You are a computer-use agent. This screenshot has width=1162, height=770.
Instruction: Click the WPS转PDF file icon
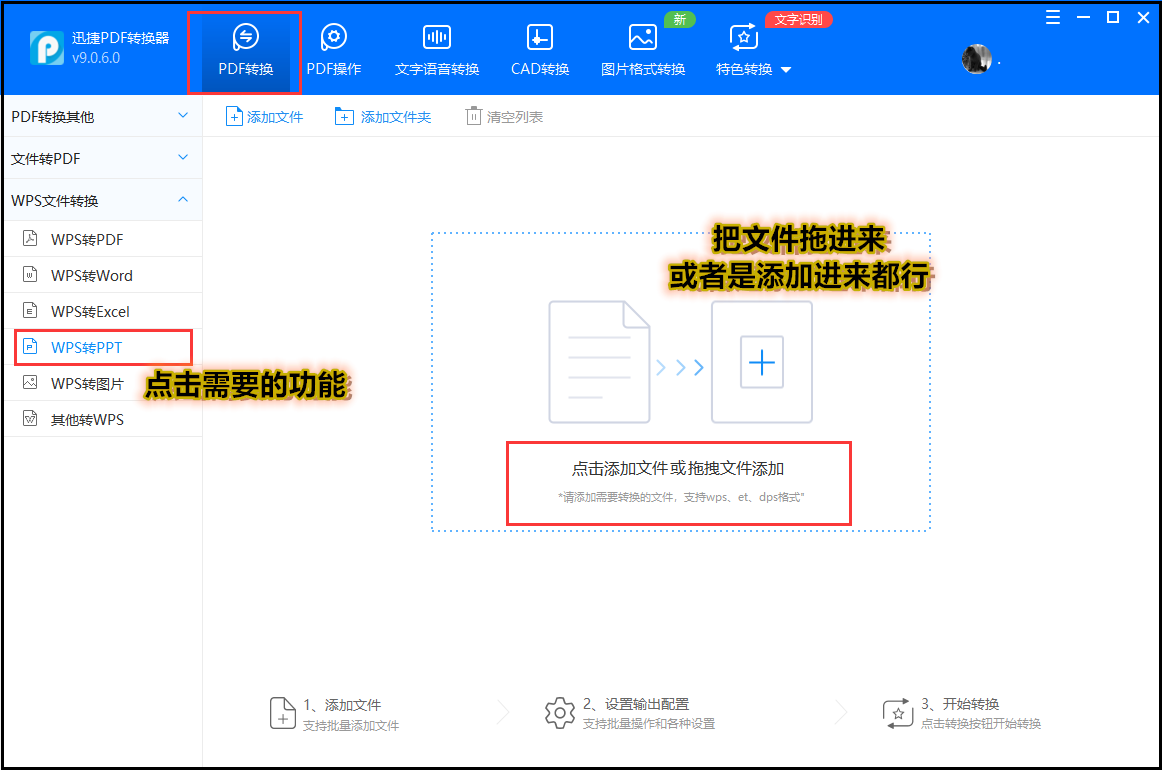[x=30, y=238]
